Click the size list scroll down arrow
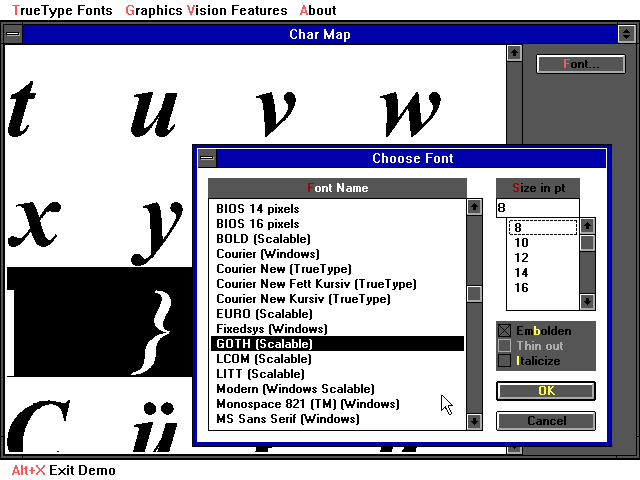The height and width of the screenshot is (480, 640). click(x=587, y=301)
